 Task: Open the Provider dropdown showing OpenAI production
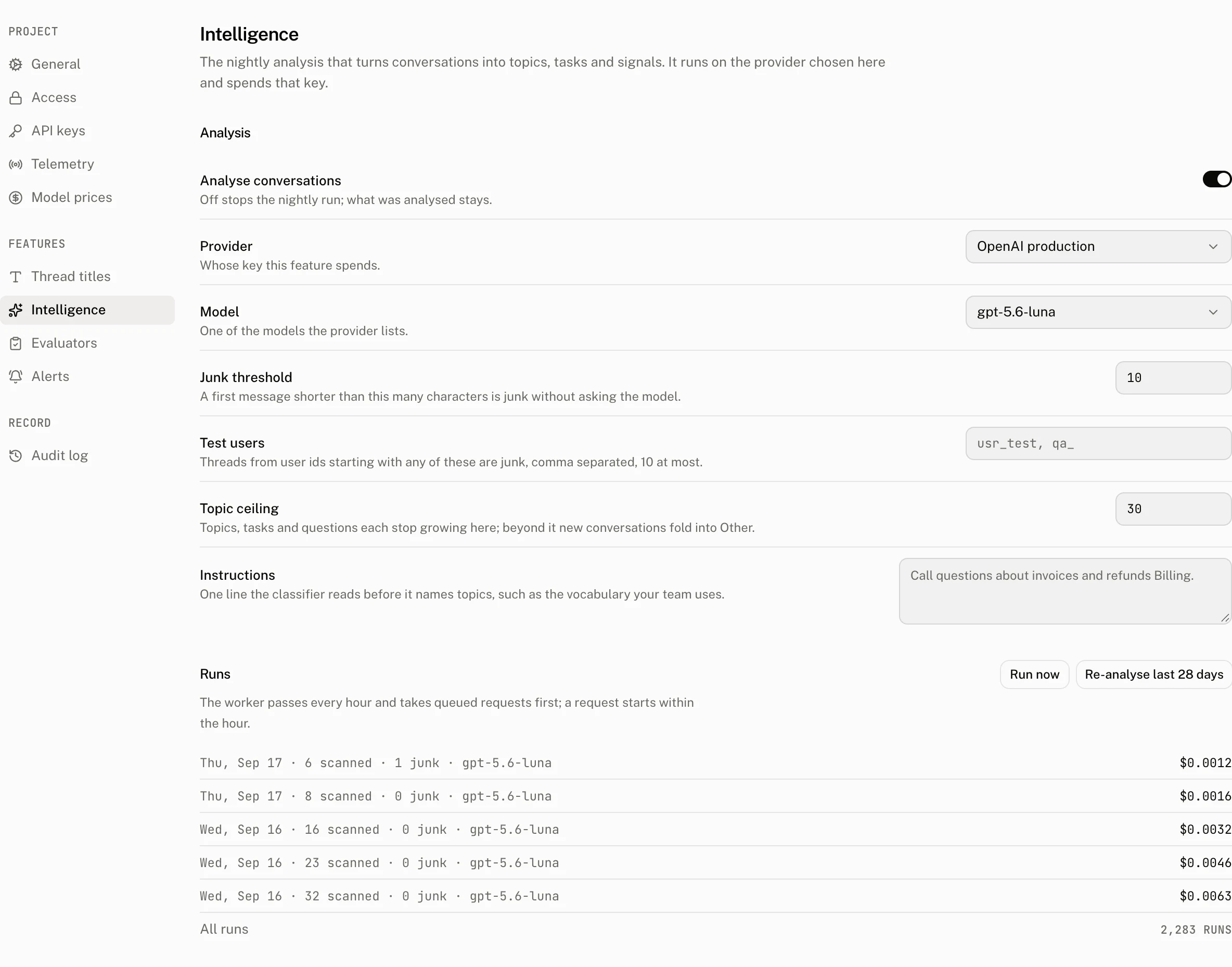tap(1098, 247)
